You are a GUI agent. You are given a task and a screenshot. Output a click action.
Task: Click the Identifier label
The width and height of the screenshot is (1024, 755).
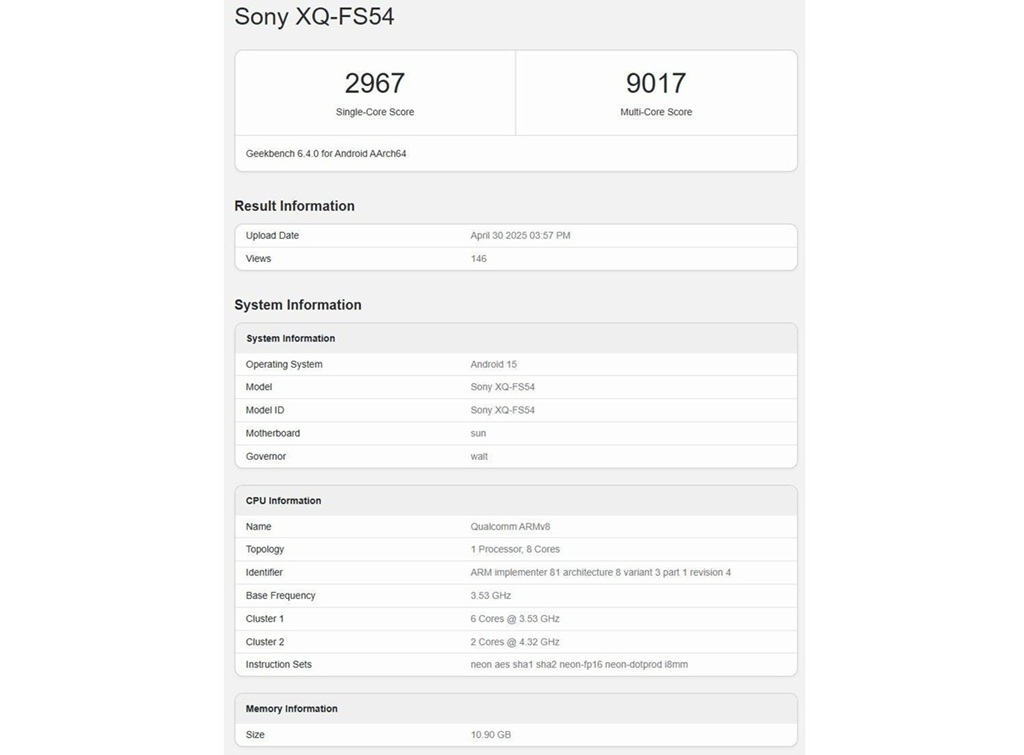264,573
